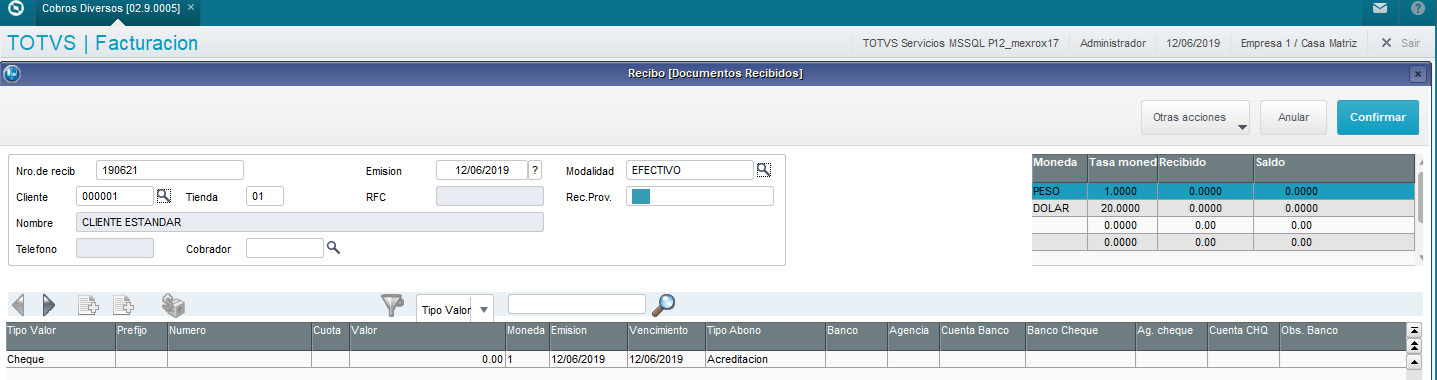Expand the Otras acciones dropdown

coord(1196,117)
